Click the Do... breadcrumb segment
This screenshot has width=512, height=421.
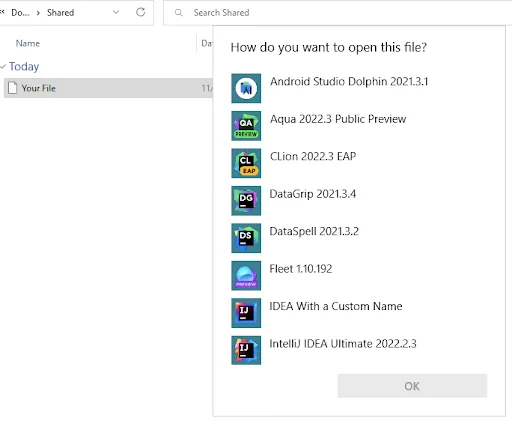(x=20, y=13)
